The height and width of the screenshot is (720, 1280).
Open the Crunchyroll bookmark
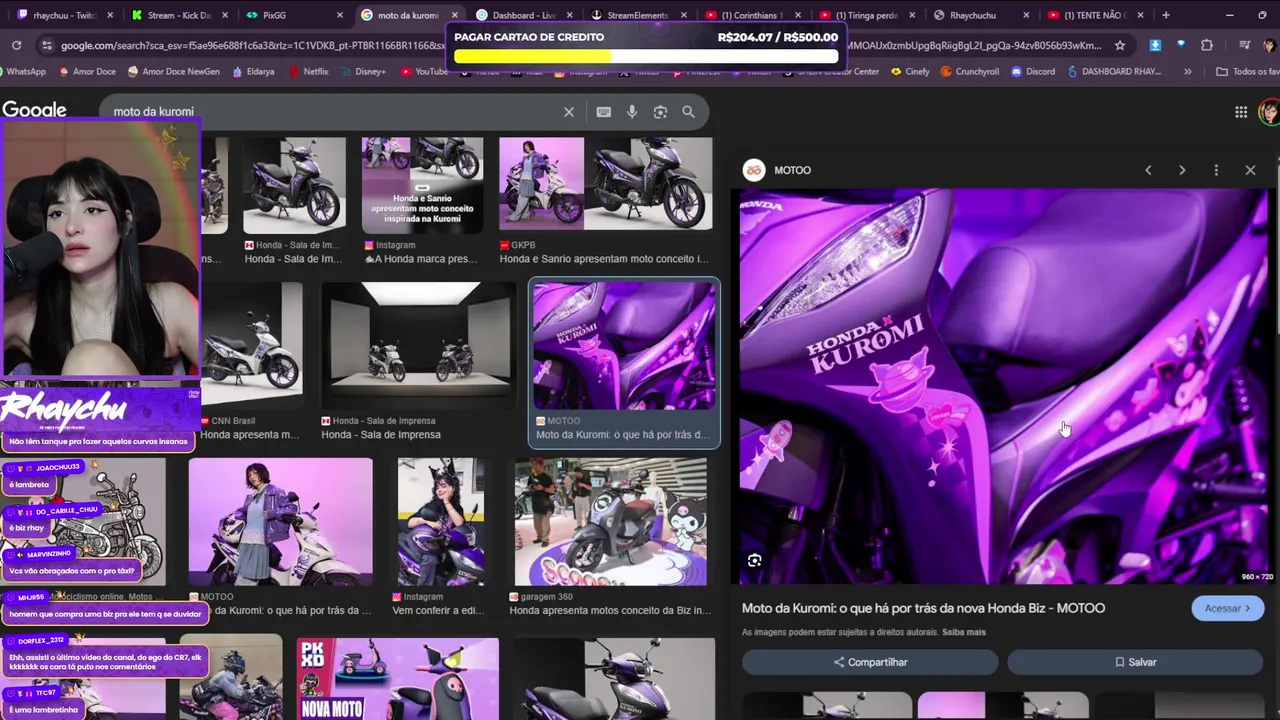pyautogui.click(x=971, y=71)
